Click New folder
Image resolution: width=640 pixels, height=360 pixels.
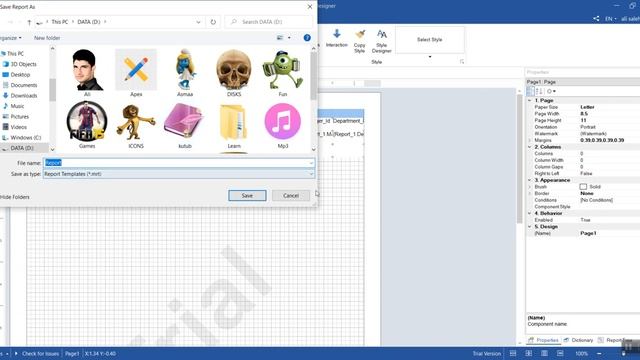[47, 38]
